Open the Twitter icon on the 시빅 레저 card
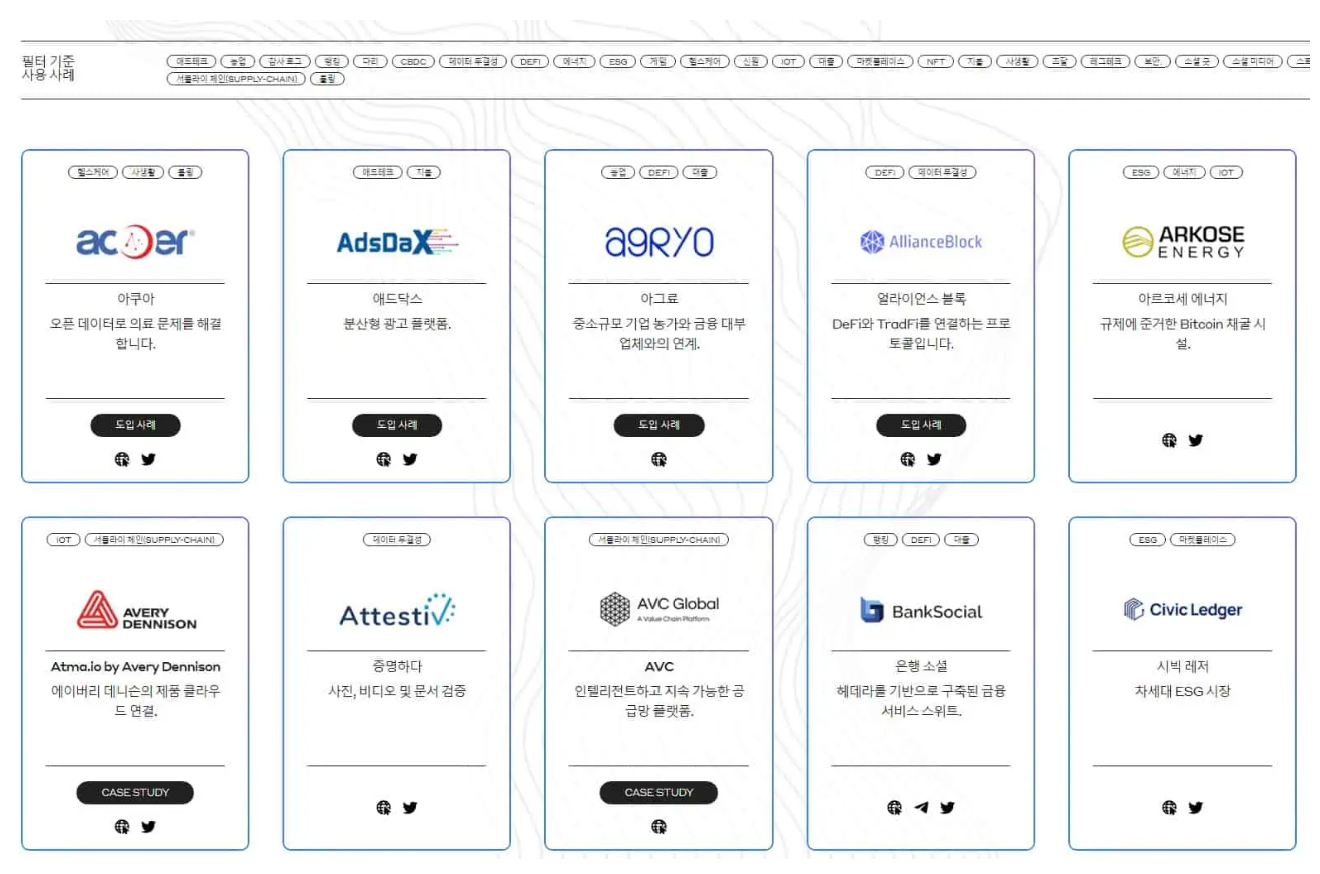Image resolution: width=1320 pixels, height=874 pixels. pyautogui.click(x=1196, y=808)
